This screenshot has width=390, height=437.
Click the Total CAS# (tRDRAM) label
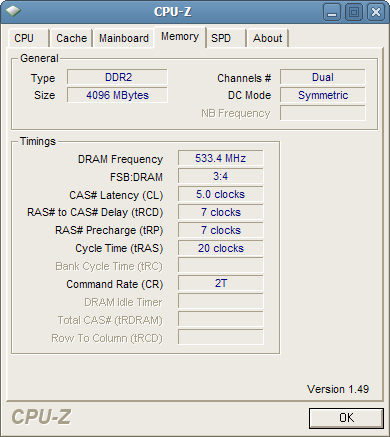(110, 320)
